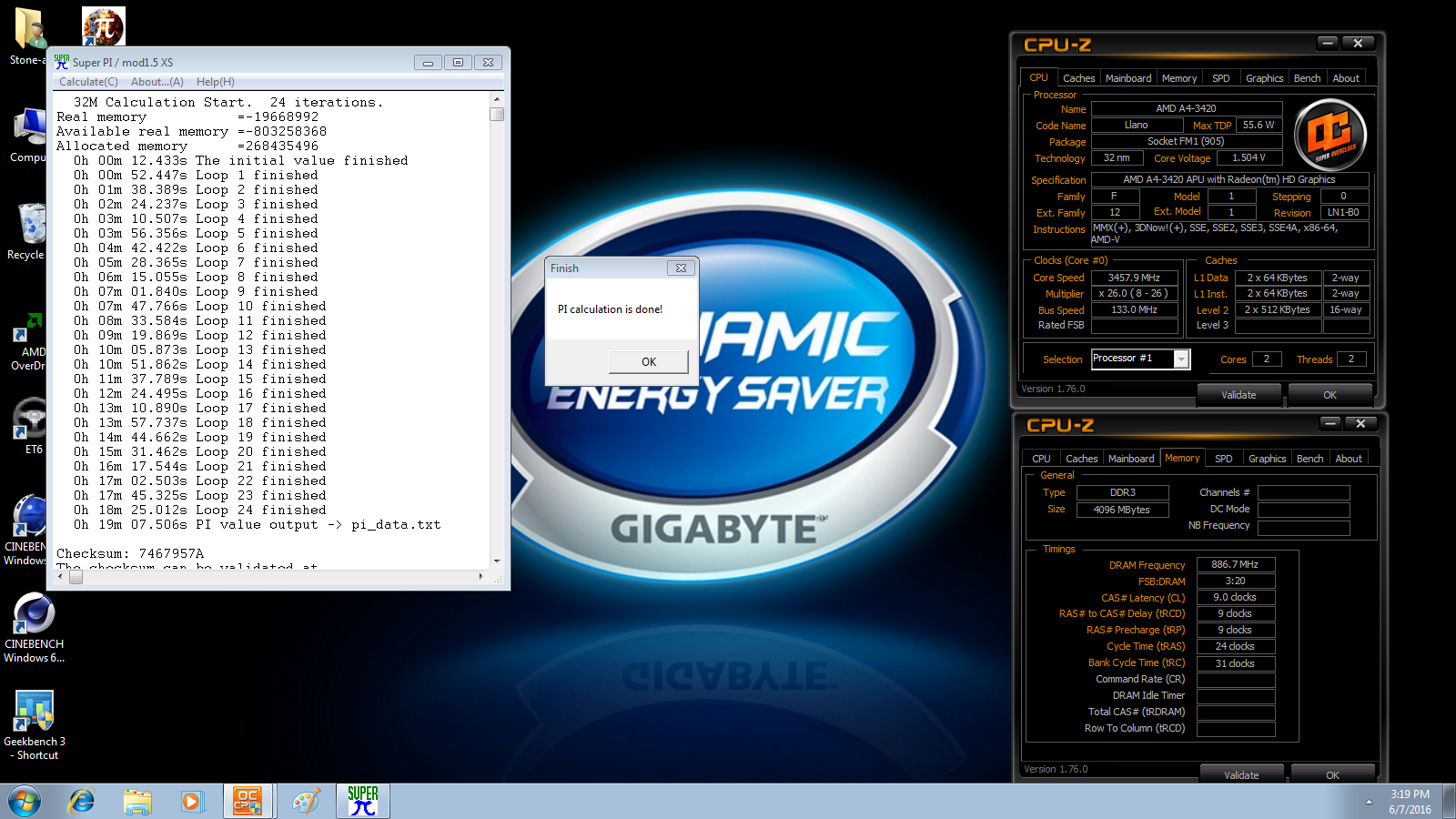Viewport: 1456px width, 819px height.
Task: Open the Paint taskbar icon
Action: (x=306, y=802)
